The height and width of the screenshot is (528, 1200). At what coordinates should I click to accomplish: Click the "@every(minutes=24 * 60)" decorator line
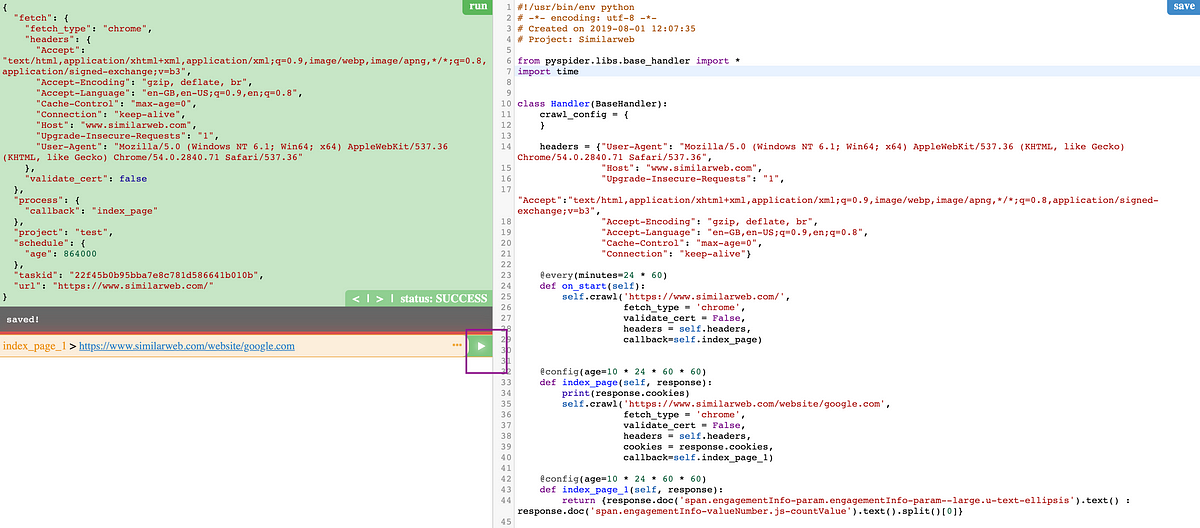point(603,275)
